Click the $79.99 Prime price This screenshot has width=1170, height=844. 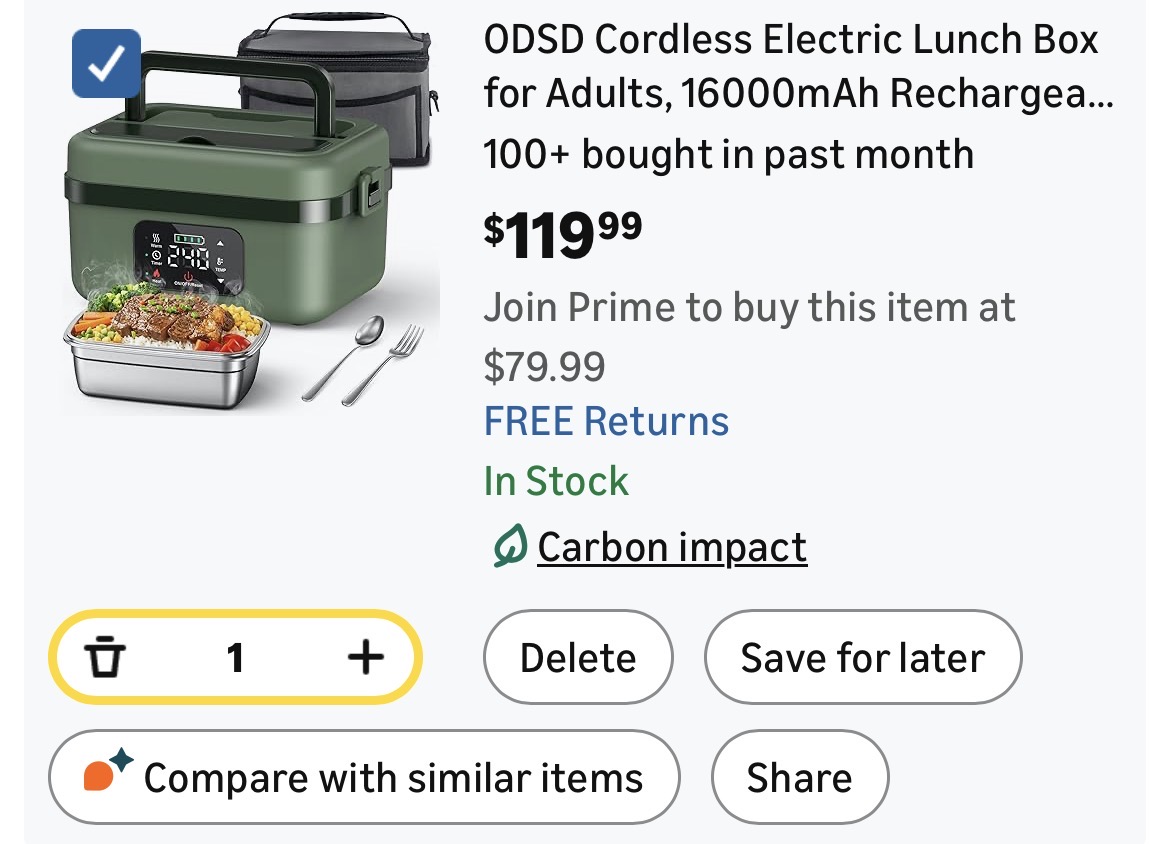click(x=544, y=366)
